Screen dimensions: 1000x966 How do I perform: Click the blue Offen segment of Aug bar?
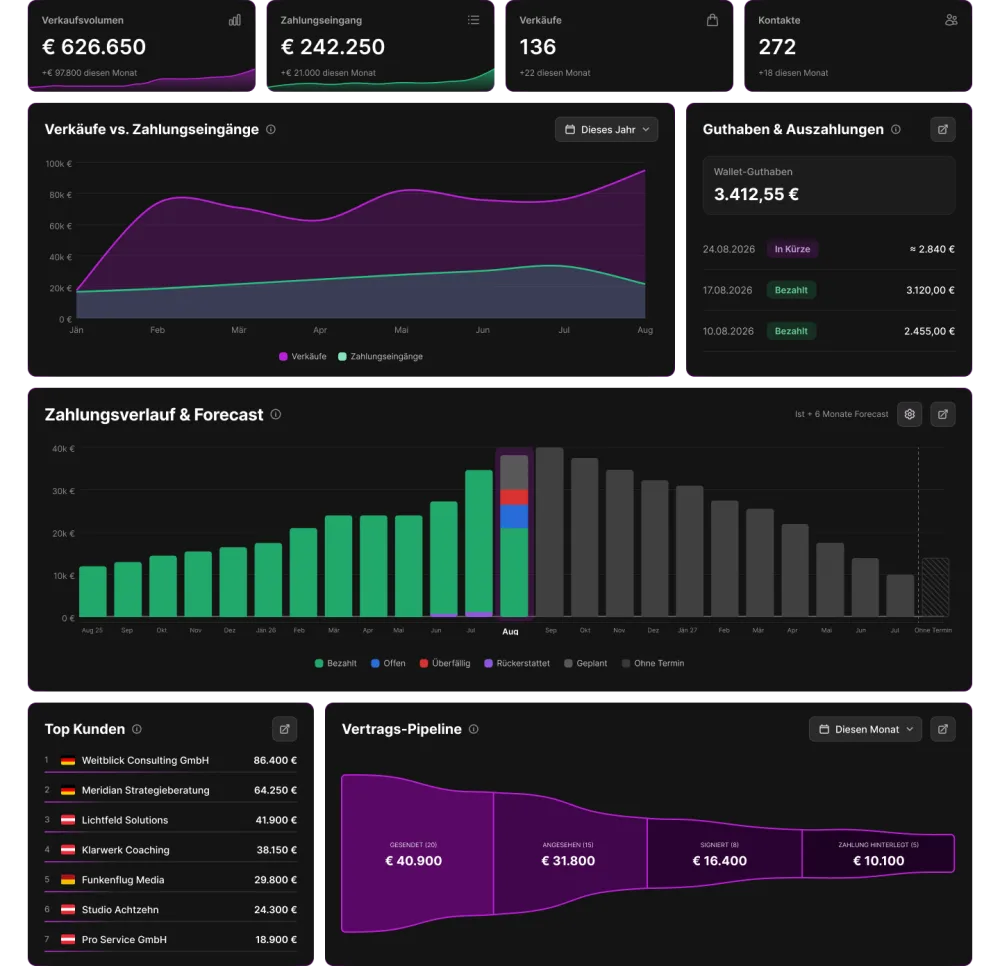(x=514, y=516)
